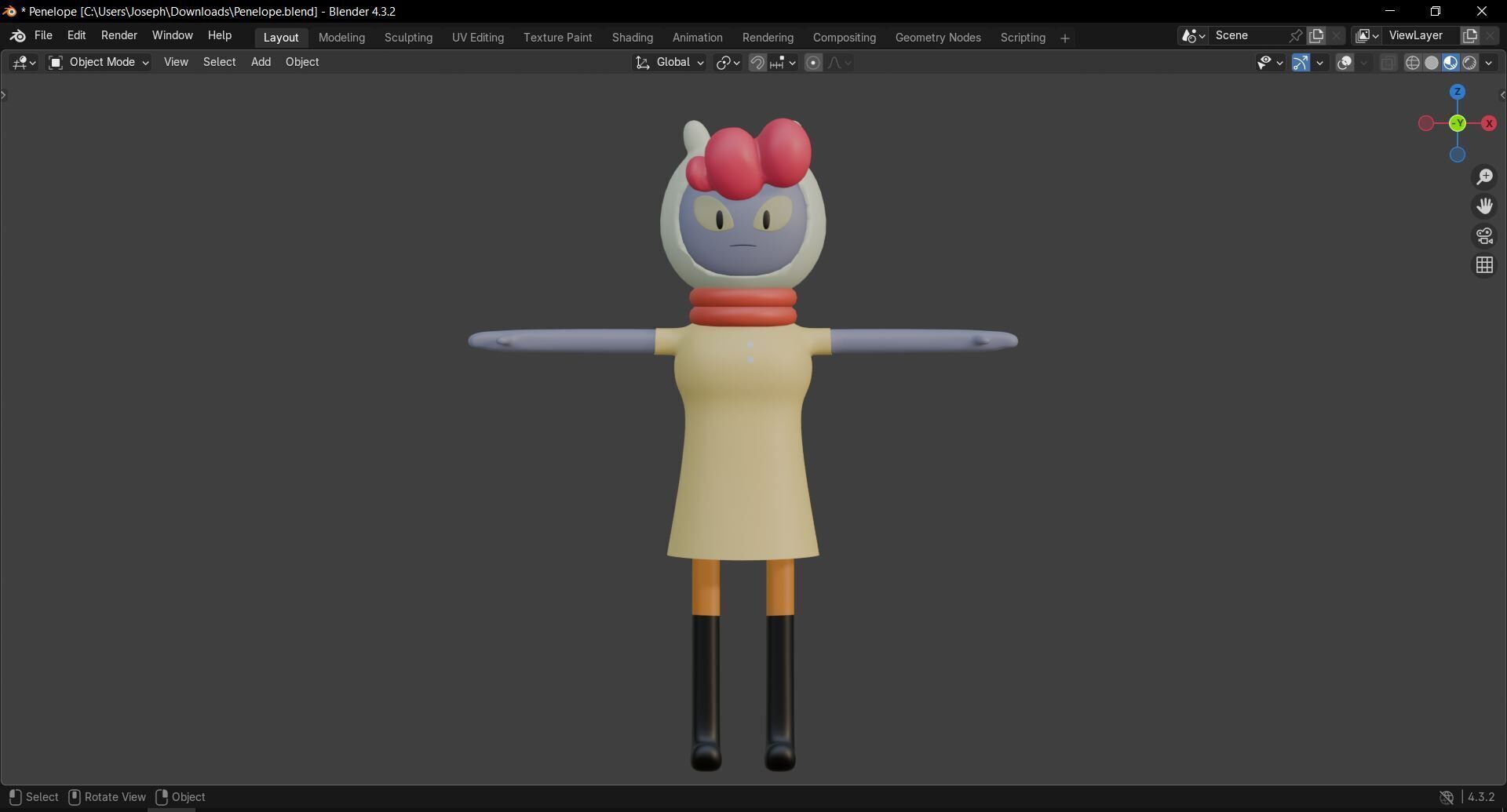Add new view layer icon
1507x812 pixels.
tap(1470, 36)
